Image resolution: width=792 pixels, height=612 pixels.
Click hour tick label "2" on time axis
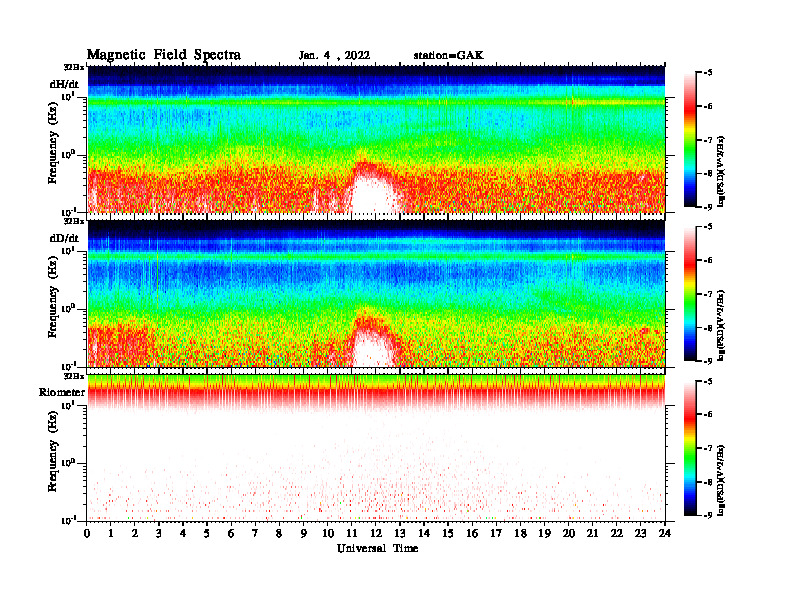click(x=135, y=534)
